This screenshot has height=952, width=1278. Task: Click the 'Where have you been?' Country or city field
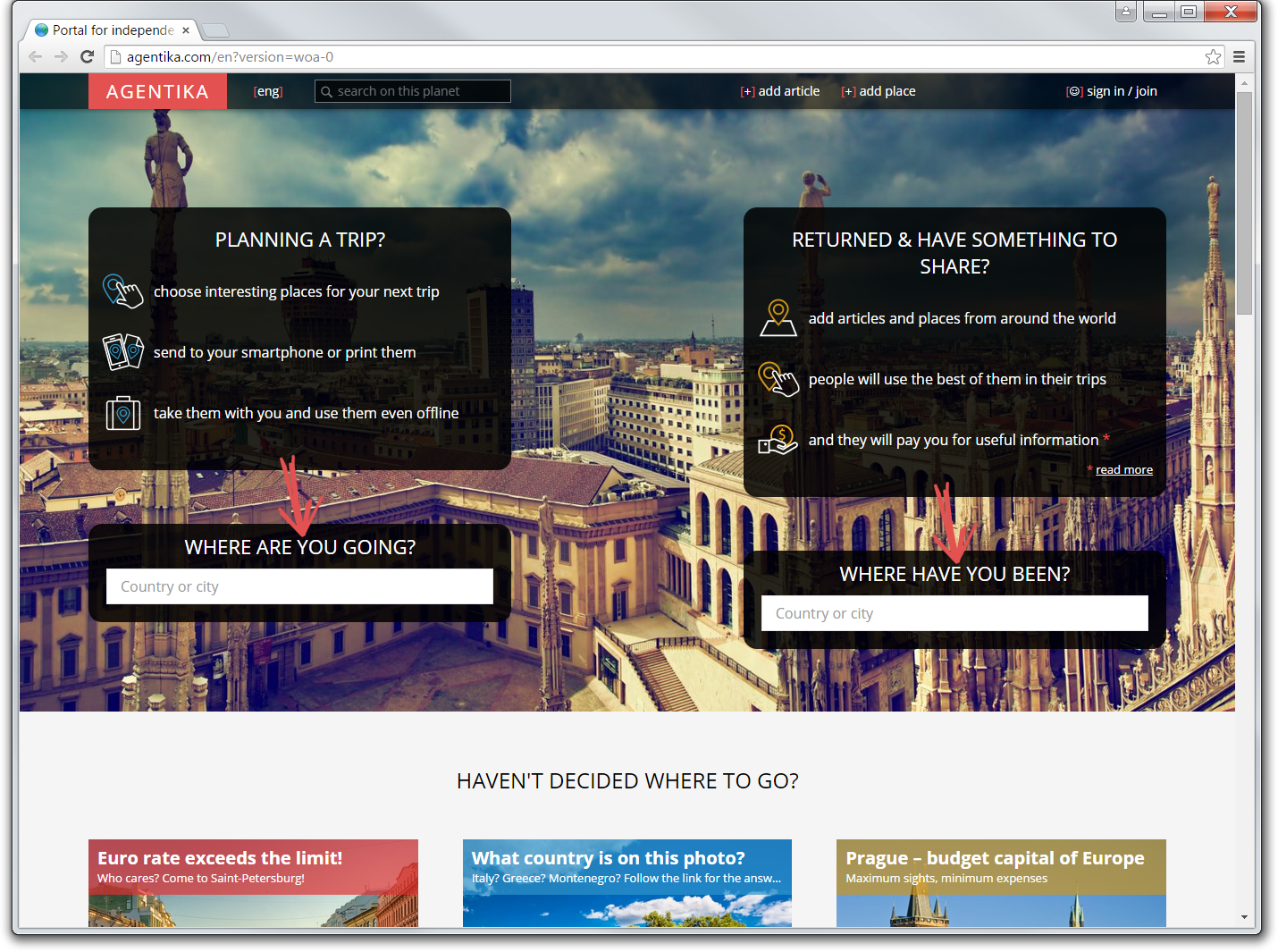click(x=954, y=613)
